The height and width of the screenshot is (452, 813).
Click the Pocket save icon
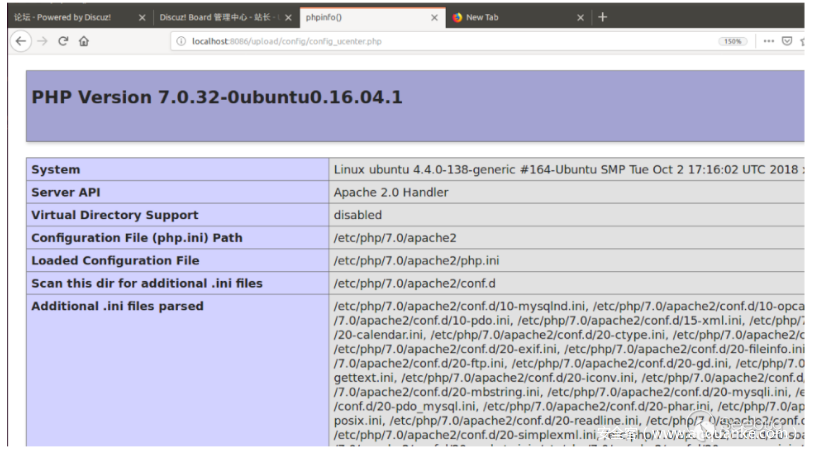click(x=787, y=41)
